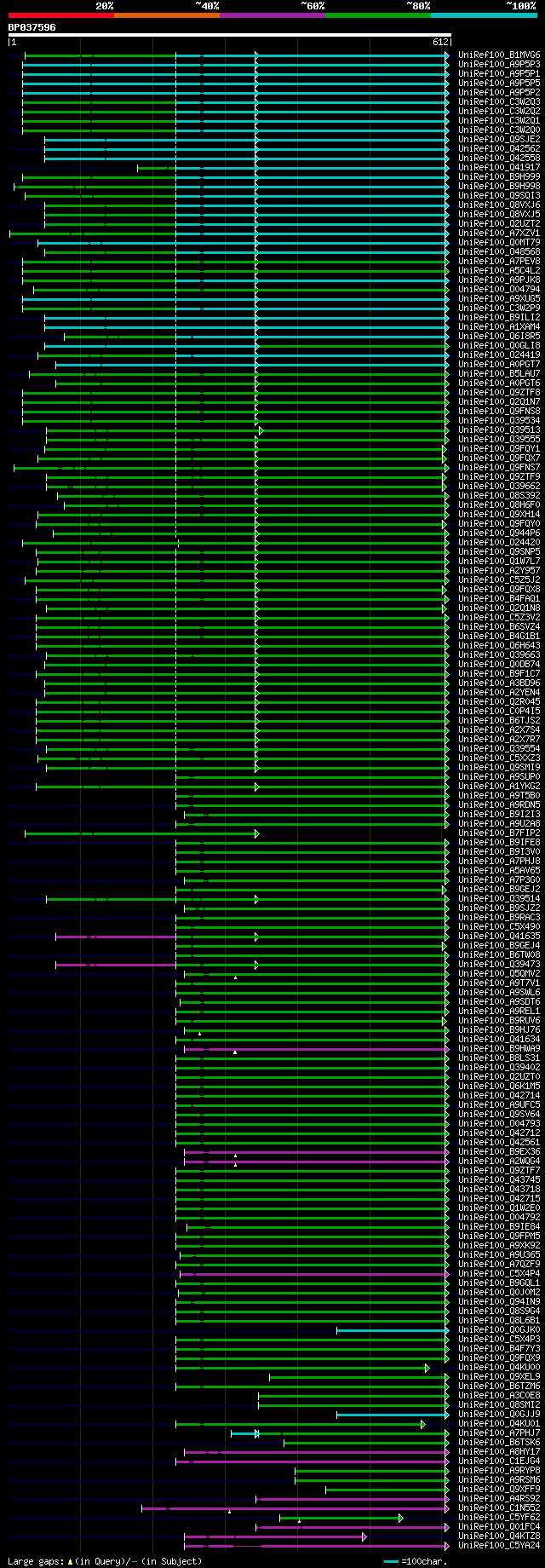Select the UniRef100_Q9SNP5 label
The width and height of the screenshot is (545, 1568).
pyautogui.click(x=499, y=551)
